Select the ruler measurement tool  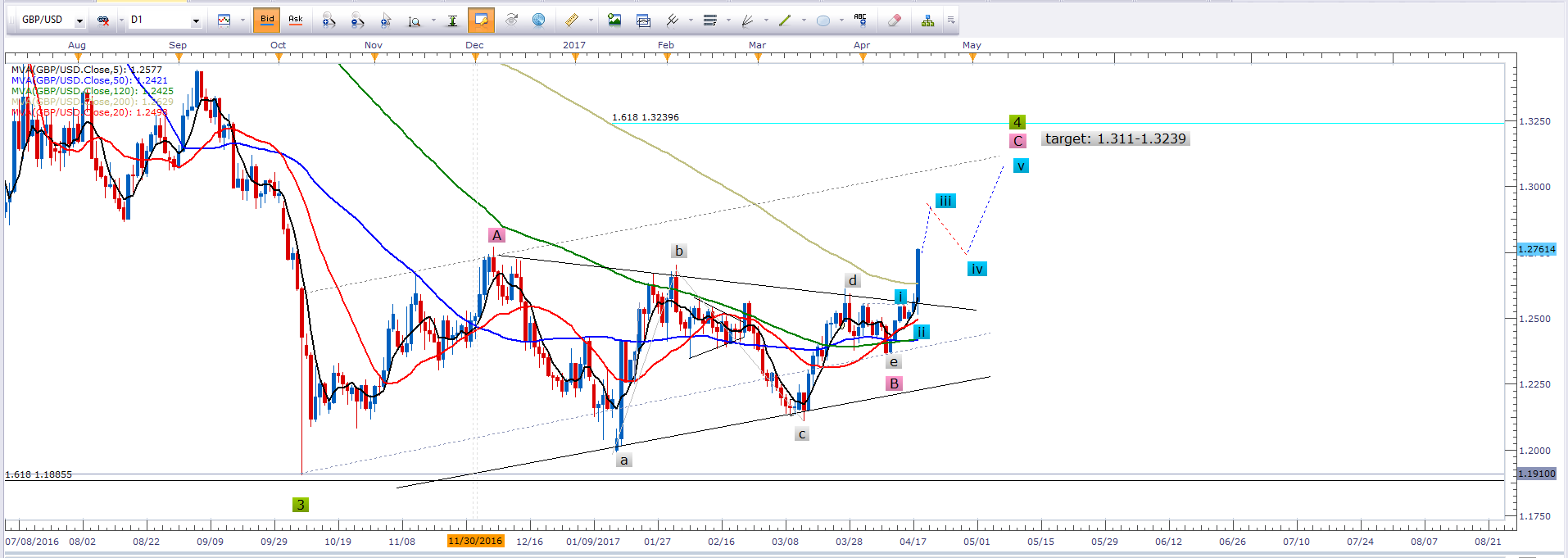[x=572, y=20]
